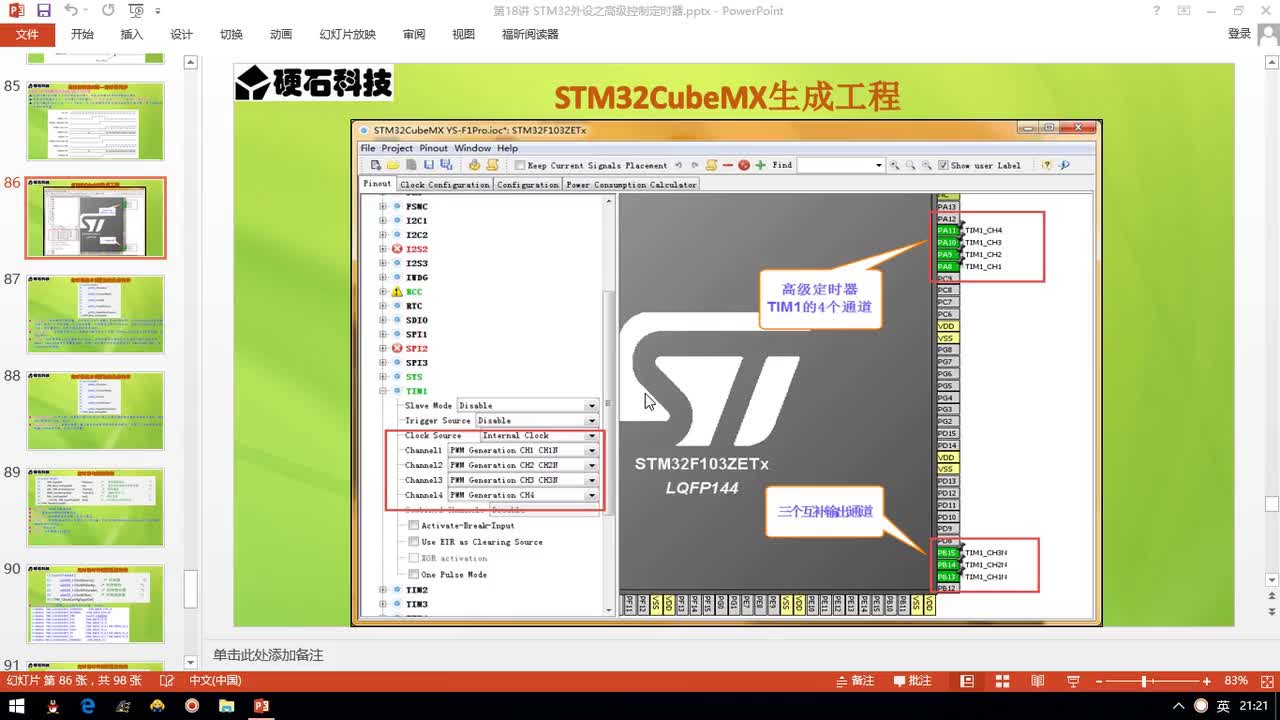Open Edge browser from taskbar
The image size is (1280, 720).
[x=88, y=706]
